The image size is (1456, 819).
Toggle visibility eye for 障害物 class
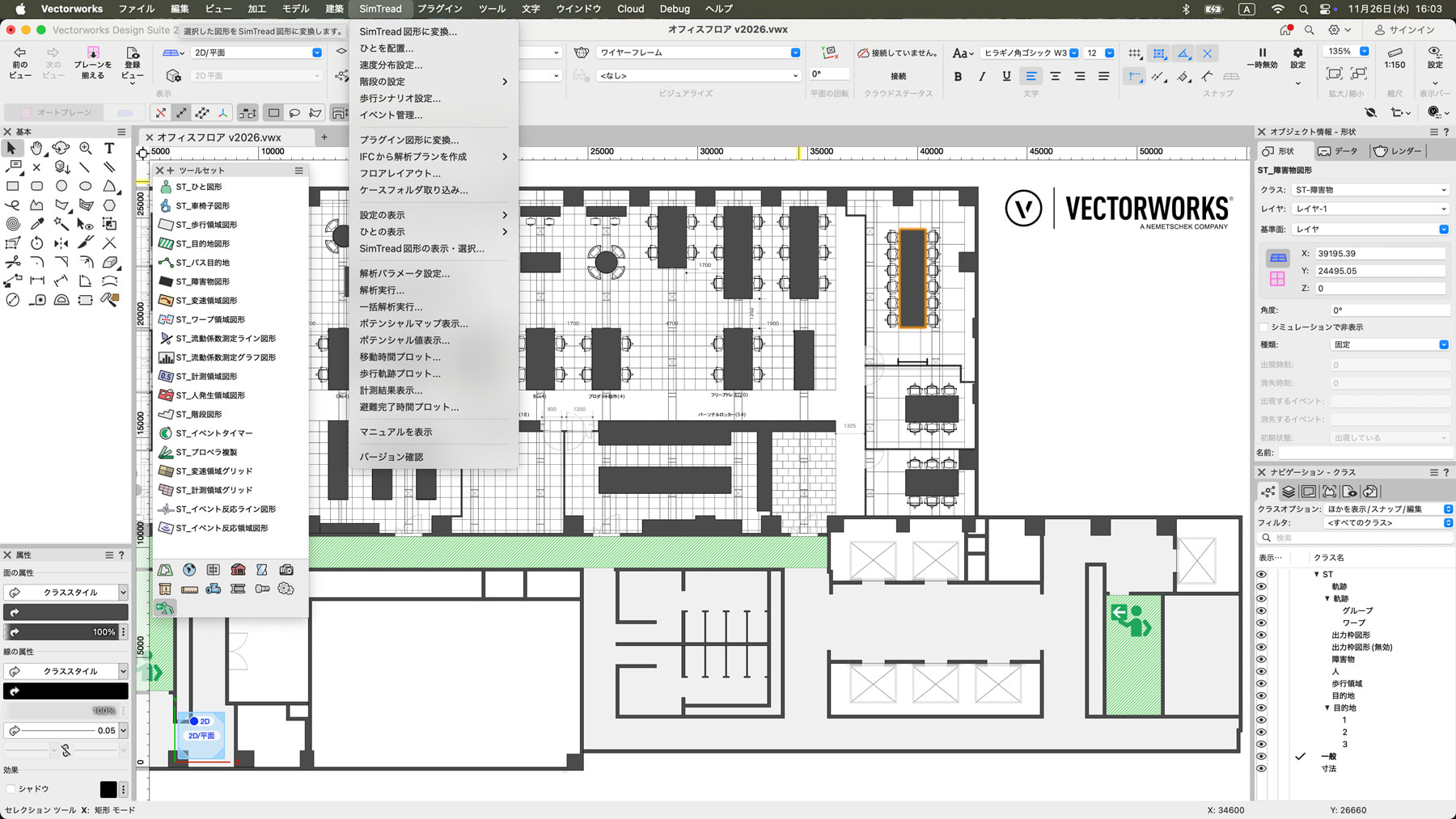point(1261,660)
